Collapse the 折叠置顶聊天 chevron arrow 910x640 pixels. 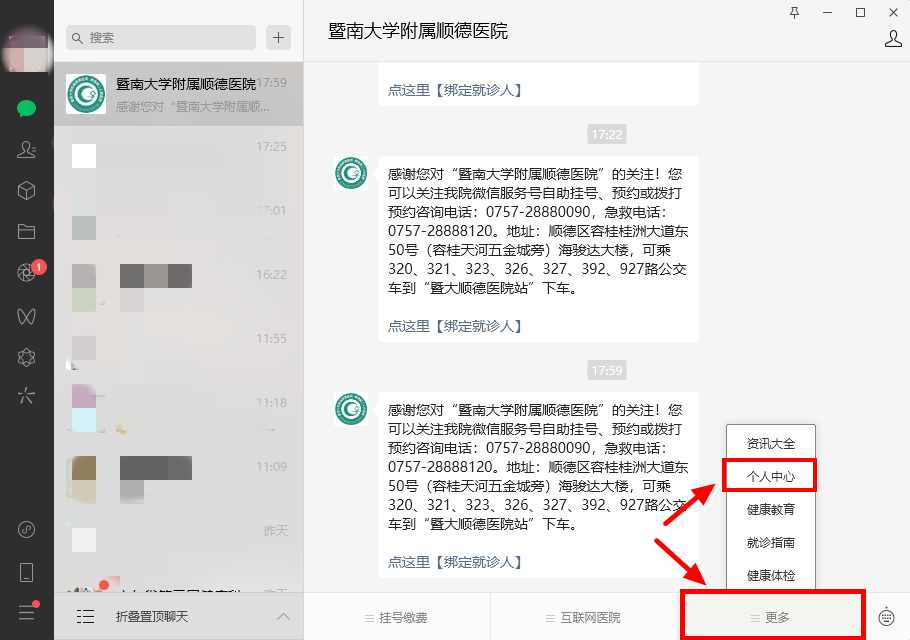pyautogui.click(x=283, y=616)
